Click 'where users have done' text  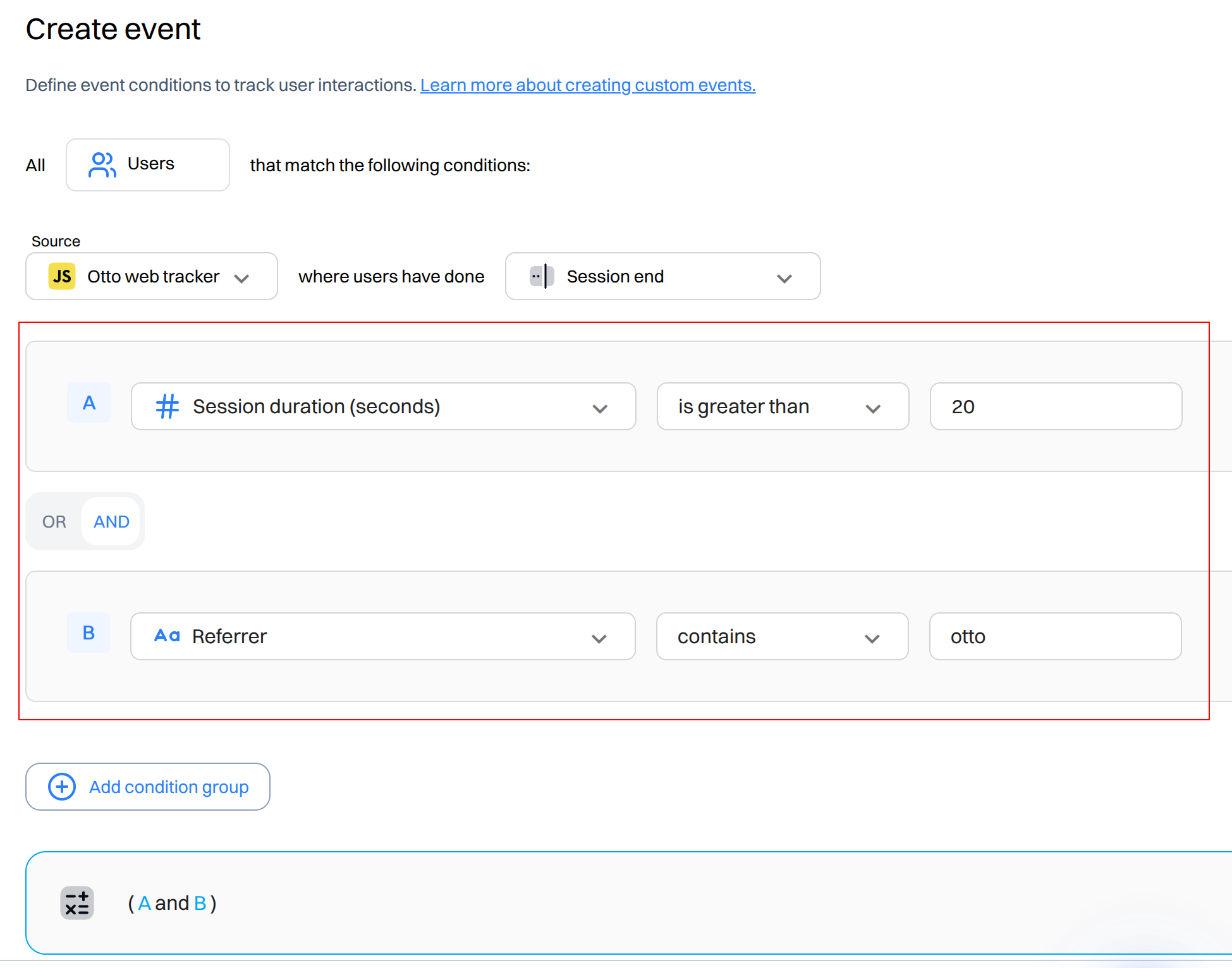(x=391, y=276)
